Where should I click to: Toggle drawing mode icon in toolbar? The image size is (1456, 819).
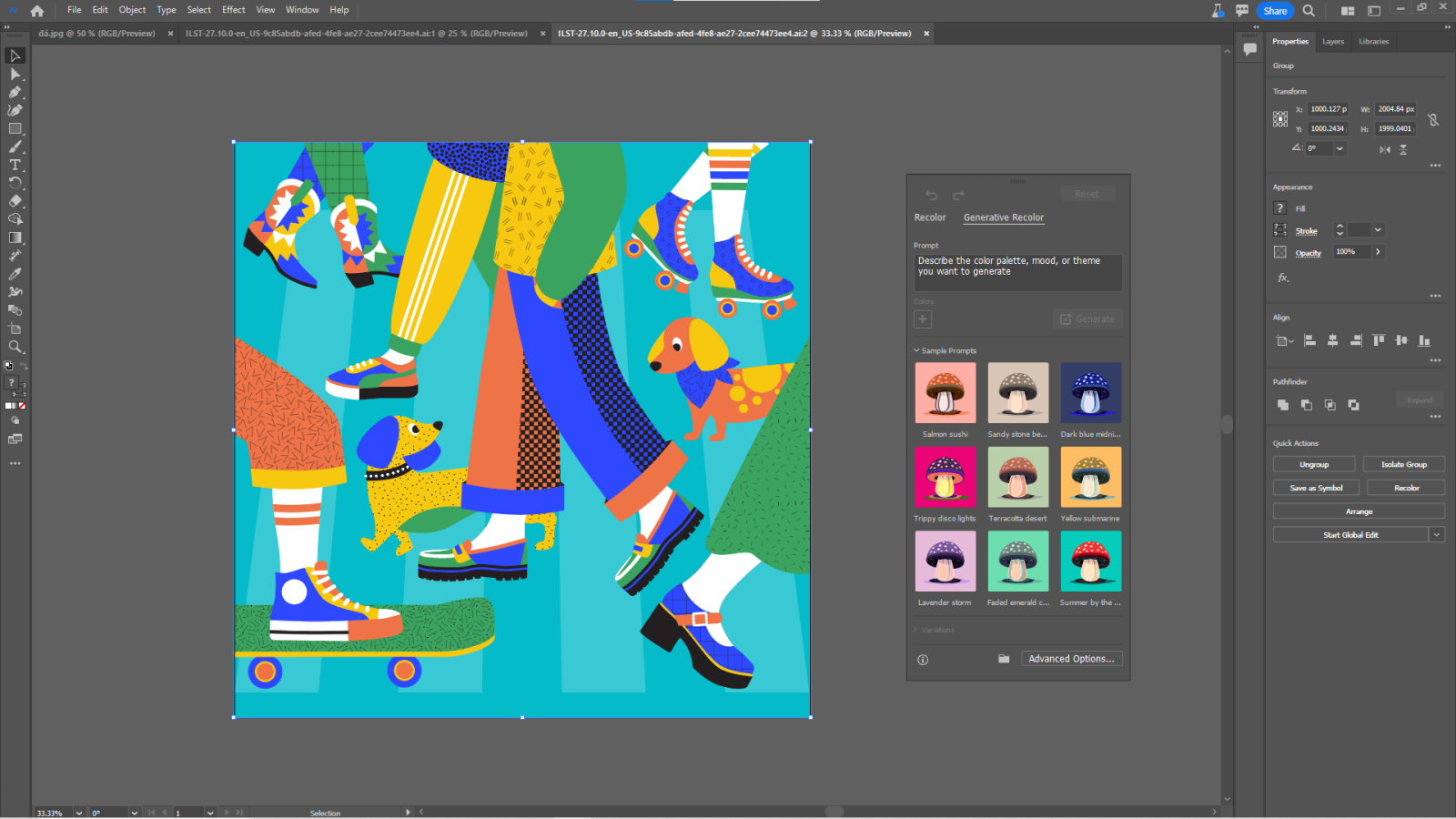coord(15,421)
